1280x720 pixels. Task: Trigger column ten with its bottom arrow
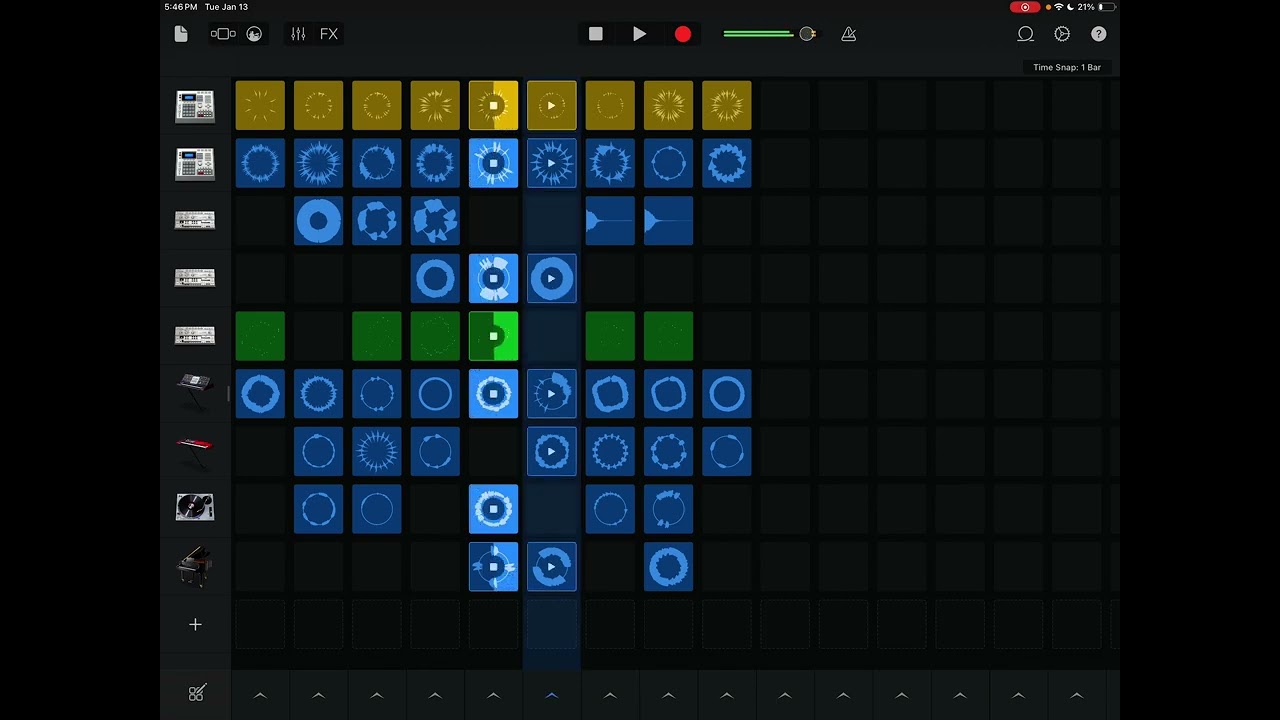click(785, 695)
